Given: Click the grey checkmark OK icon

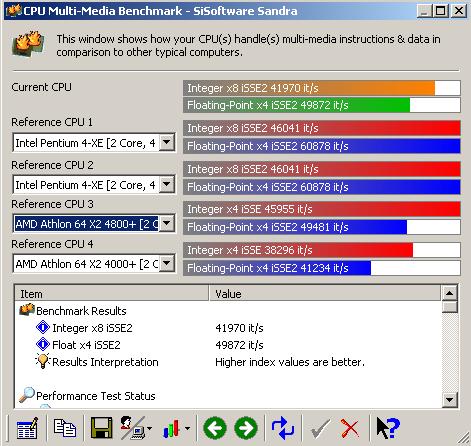Looking at the screenshot, I should coord(320,428).
